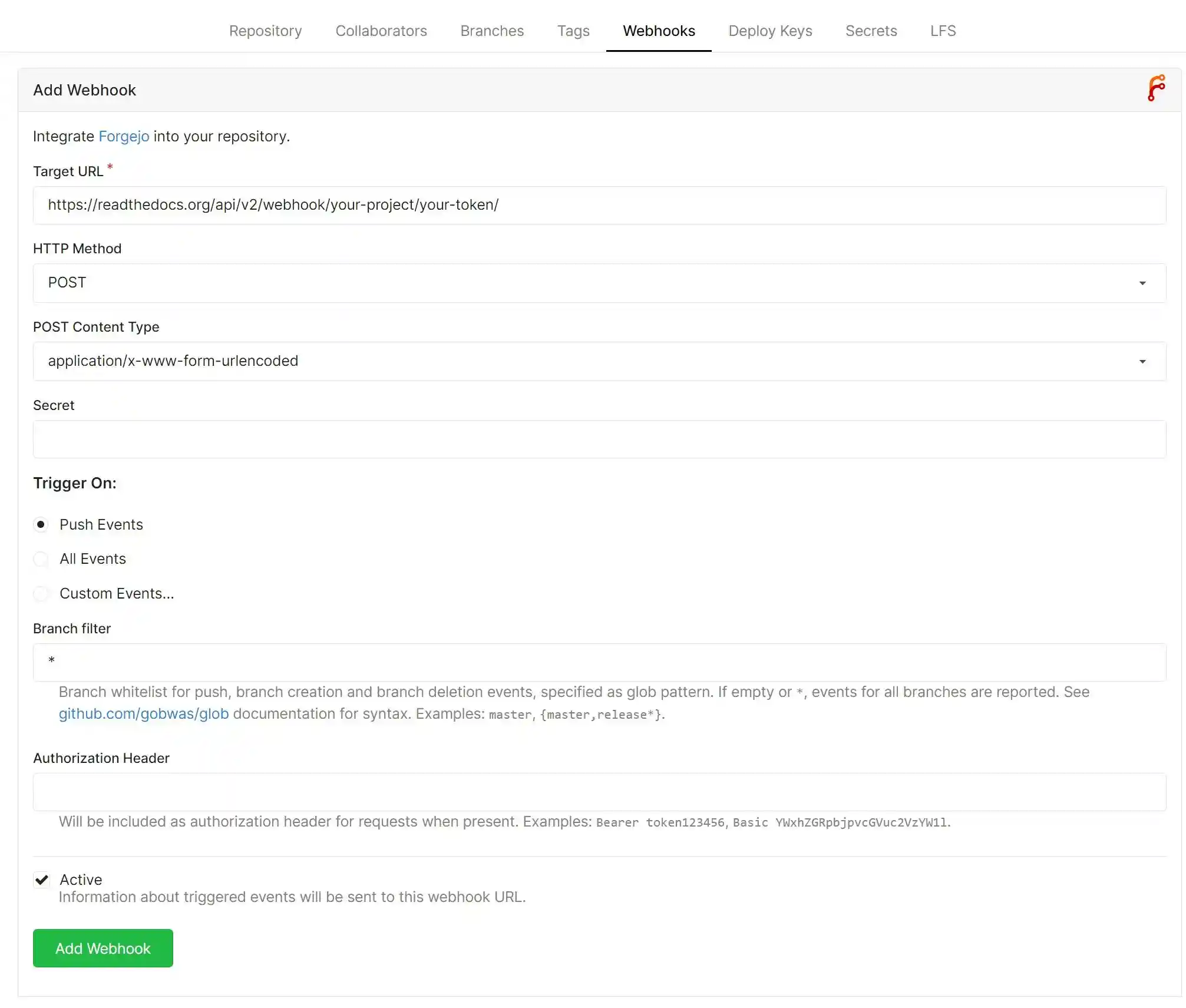Switch to the Repository tab
This screenshot has width=1186, height=1008.
coord(265,31)
